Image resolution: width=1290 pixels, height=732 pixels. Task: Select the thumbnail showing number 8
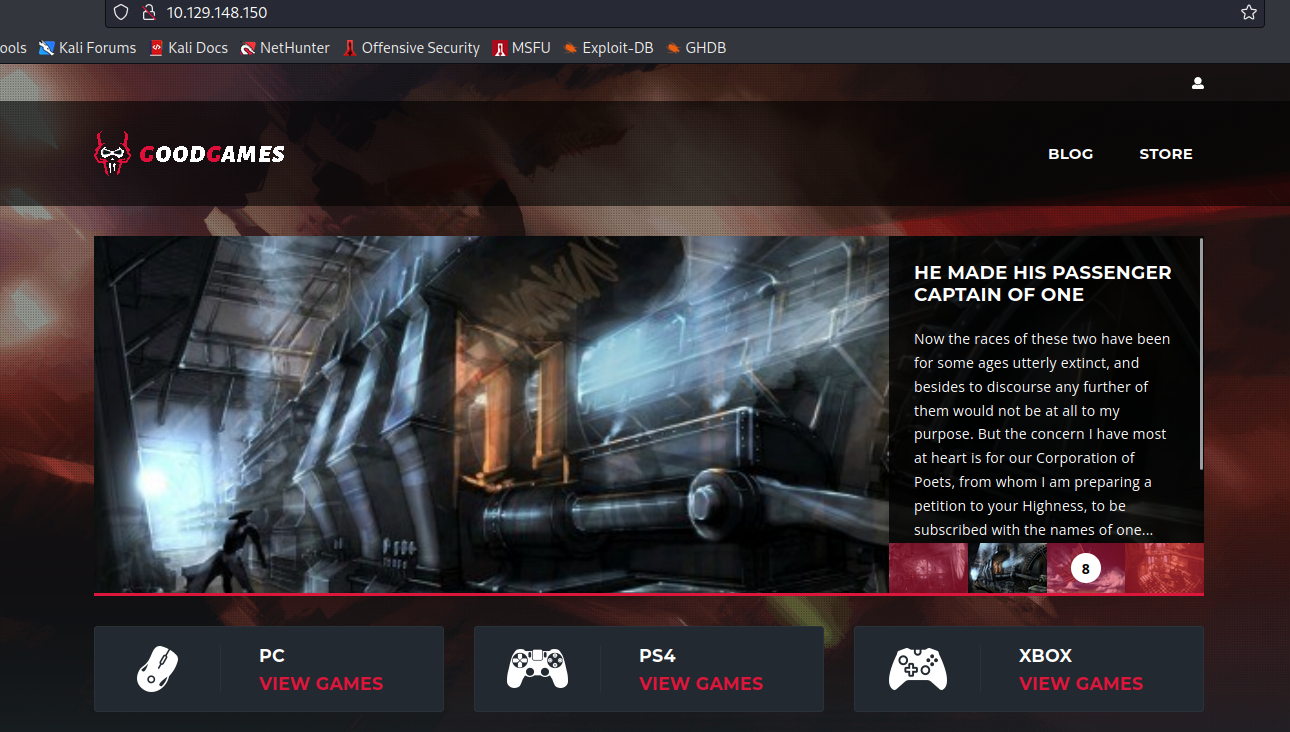coord(1086,568)
